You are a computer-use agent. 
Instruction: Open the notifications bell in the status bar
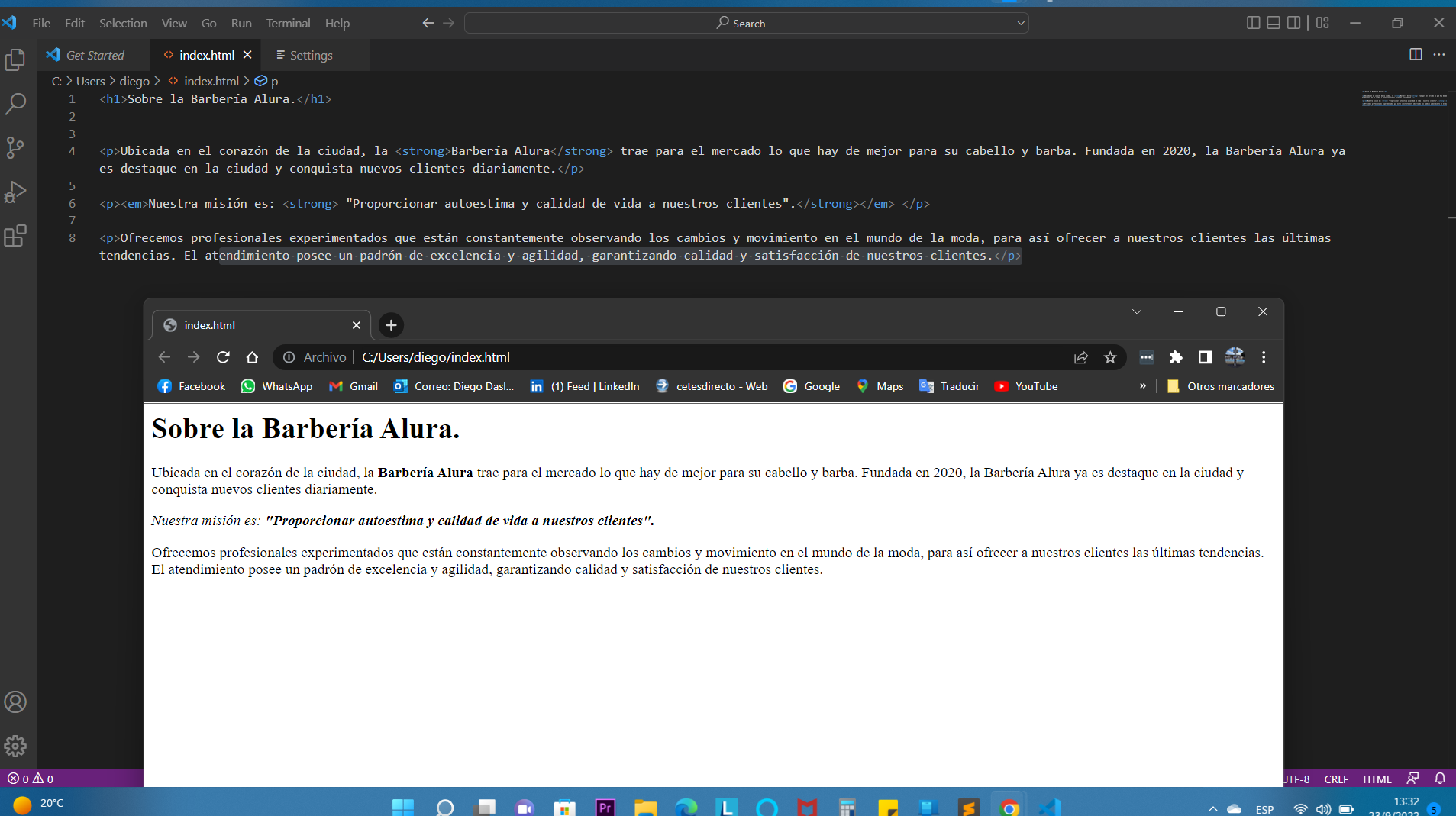[x=1440, y=779]
